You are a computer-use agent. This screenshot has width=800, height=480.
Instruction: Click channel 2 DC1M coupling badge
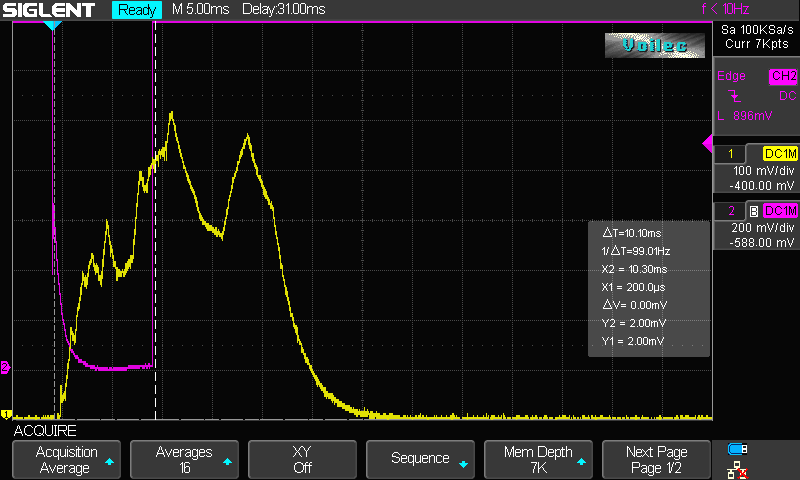coord(780,211)
